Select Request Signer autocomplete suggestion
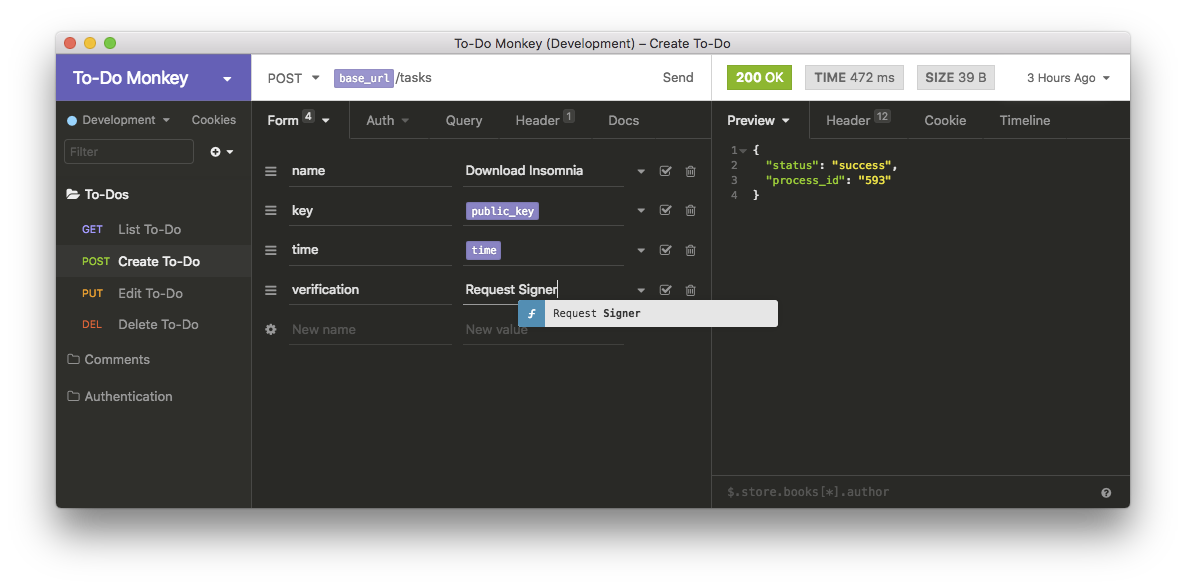 pyautogui.click(x=647, y=313)
